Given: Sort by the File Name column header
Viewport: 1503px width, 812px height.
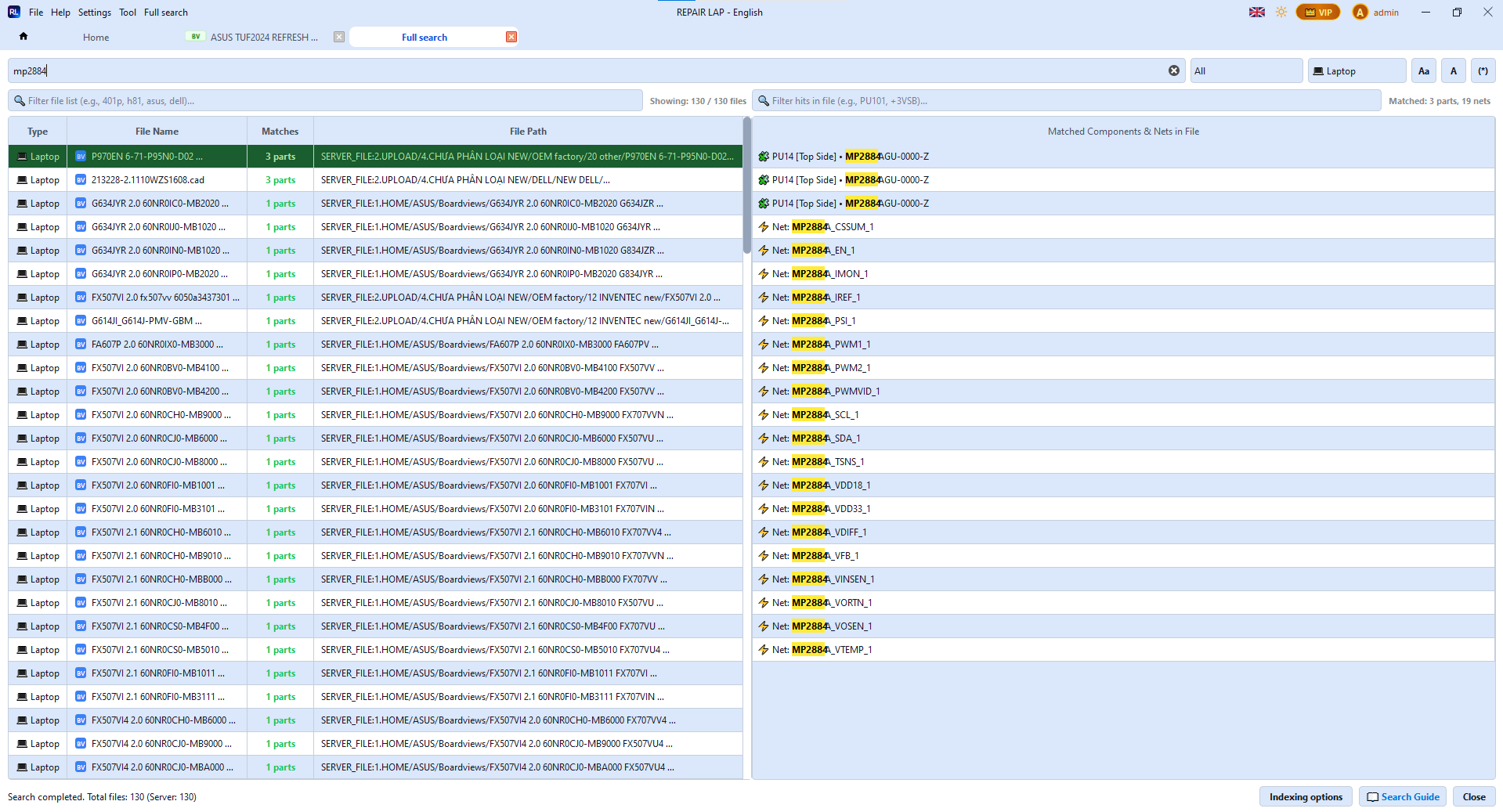Looking at the screenshot, I should tap(157, 131).
